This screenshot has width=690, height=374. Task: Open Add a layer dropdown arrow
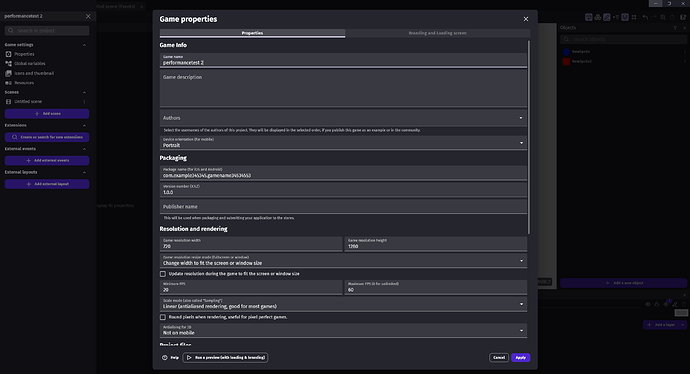click(x=683, y=325)
